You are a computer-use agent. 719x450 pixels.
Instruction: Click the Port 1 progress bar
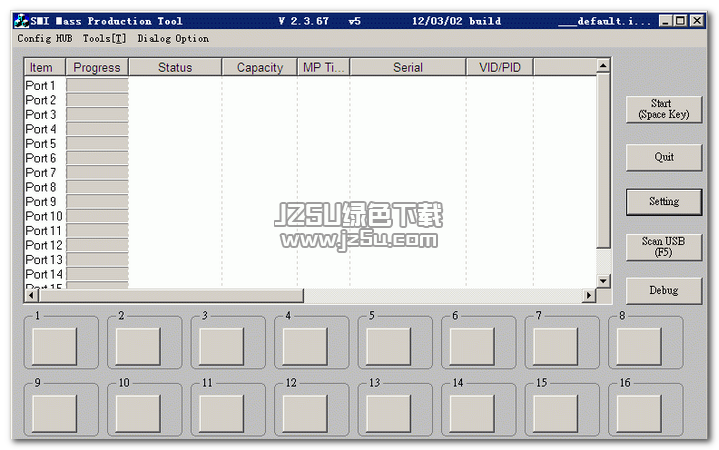pyautogui.click(x=97, y=85)
